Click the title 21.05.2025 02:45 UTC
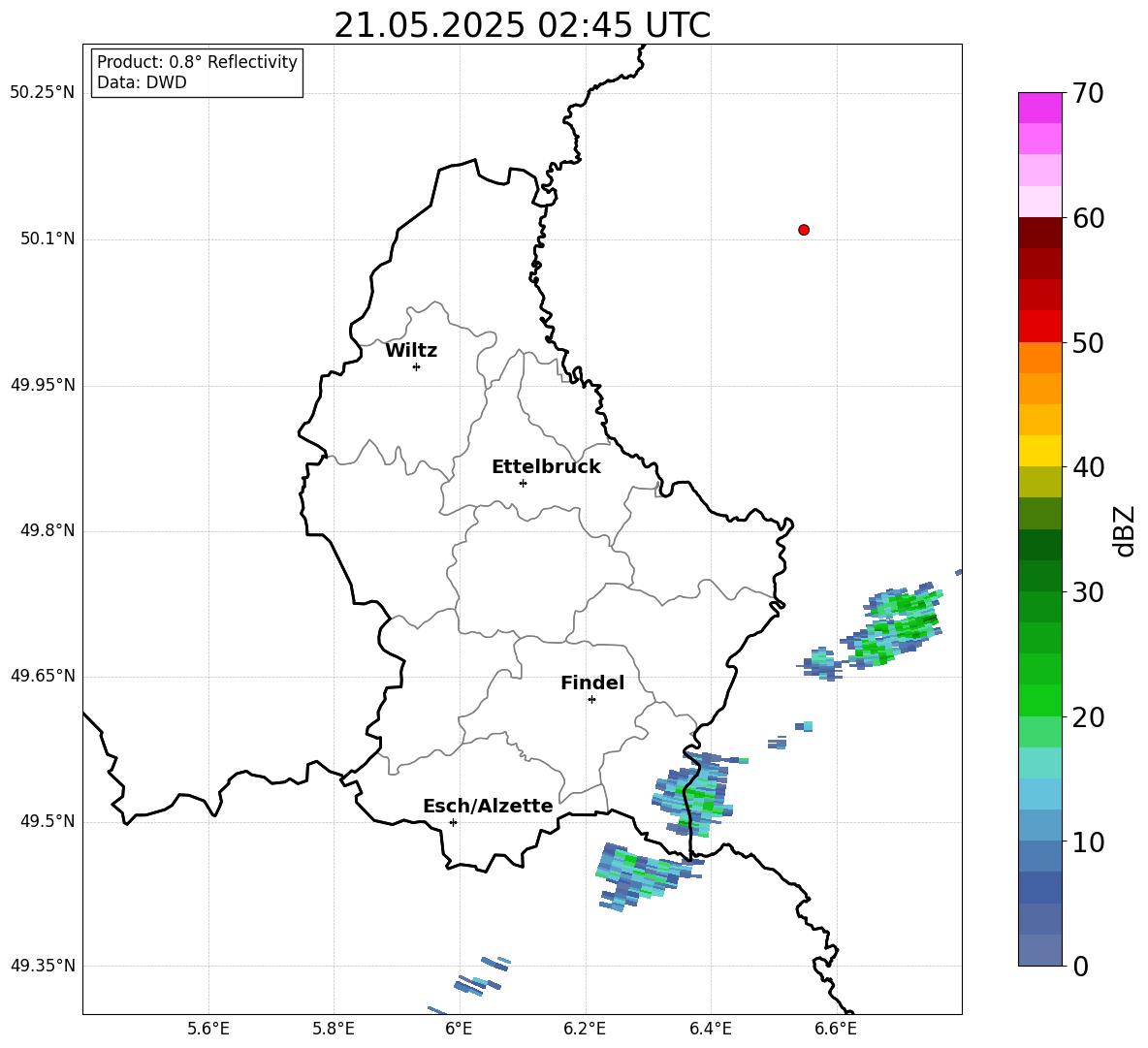Image resolution: width=1148 pixels, height=1048 pixels. [522, 25]
